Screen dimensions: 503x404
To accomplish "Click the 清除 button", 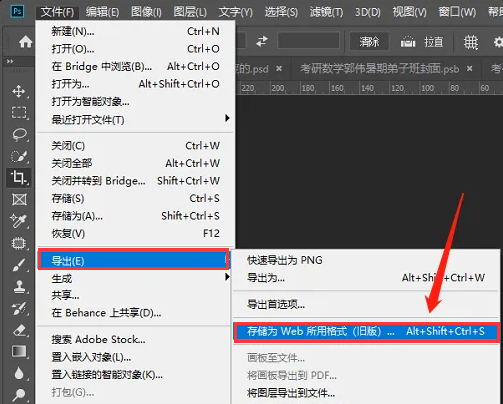I will click(x=369, y=42).
